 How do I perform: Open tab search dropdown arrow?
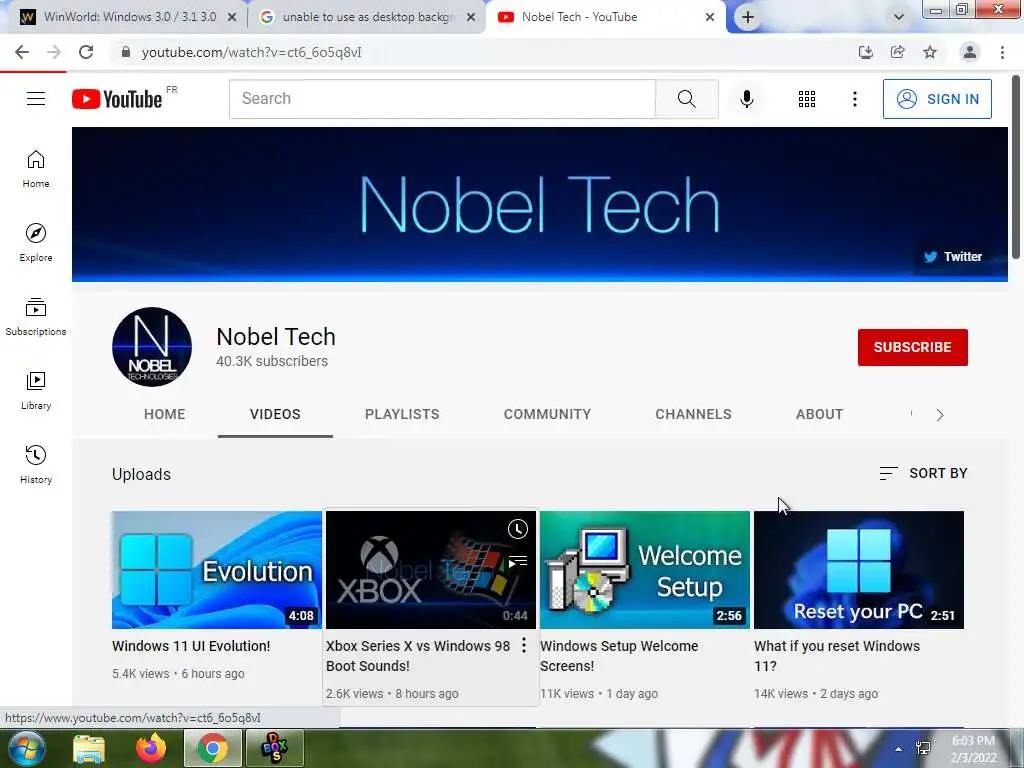(x=899, y=17)
